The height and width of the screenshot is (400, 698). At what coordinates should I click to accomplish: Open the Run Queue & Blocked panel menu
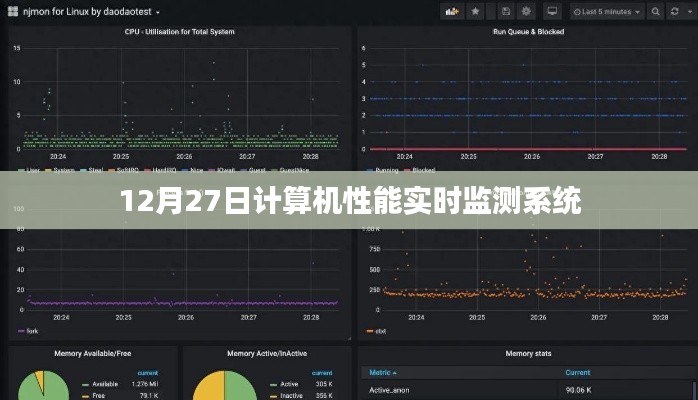pos(528,32)
